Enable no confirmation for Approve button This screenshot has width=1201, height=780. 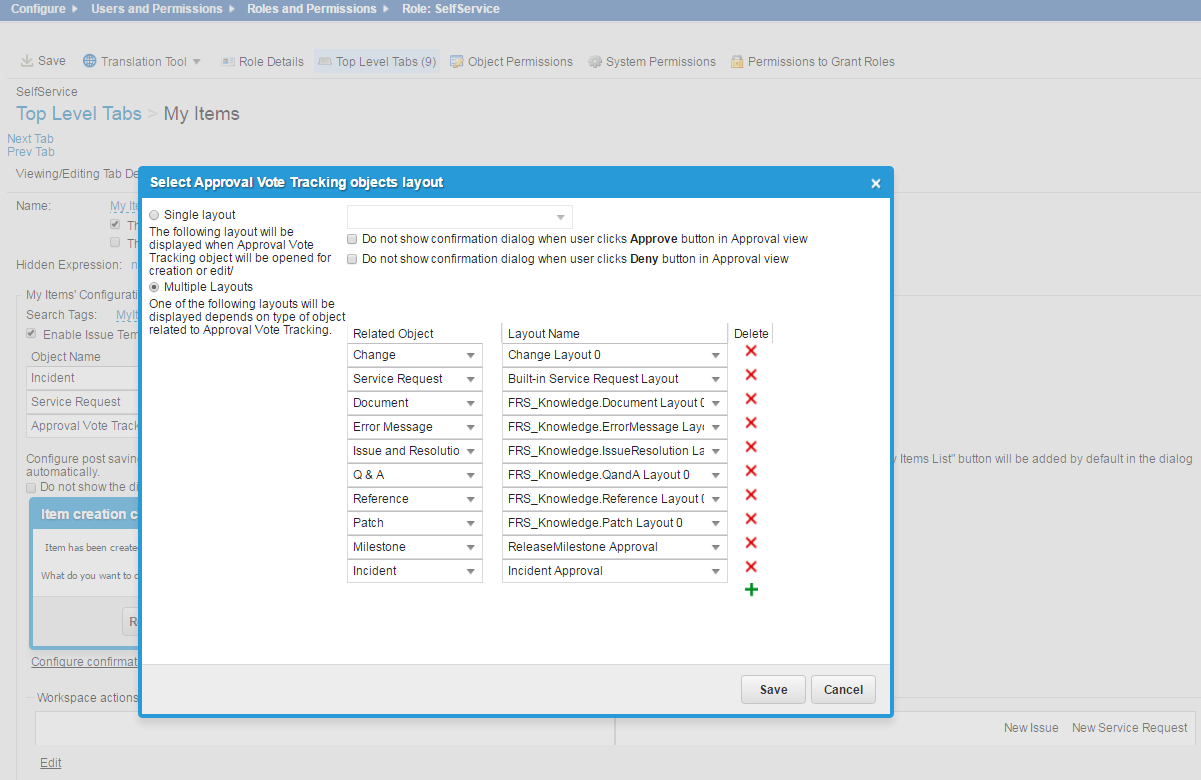tap(352, 239)
